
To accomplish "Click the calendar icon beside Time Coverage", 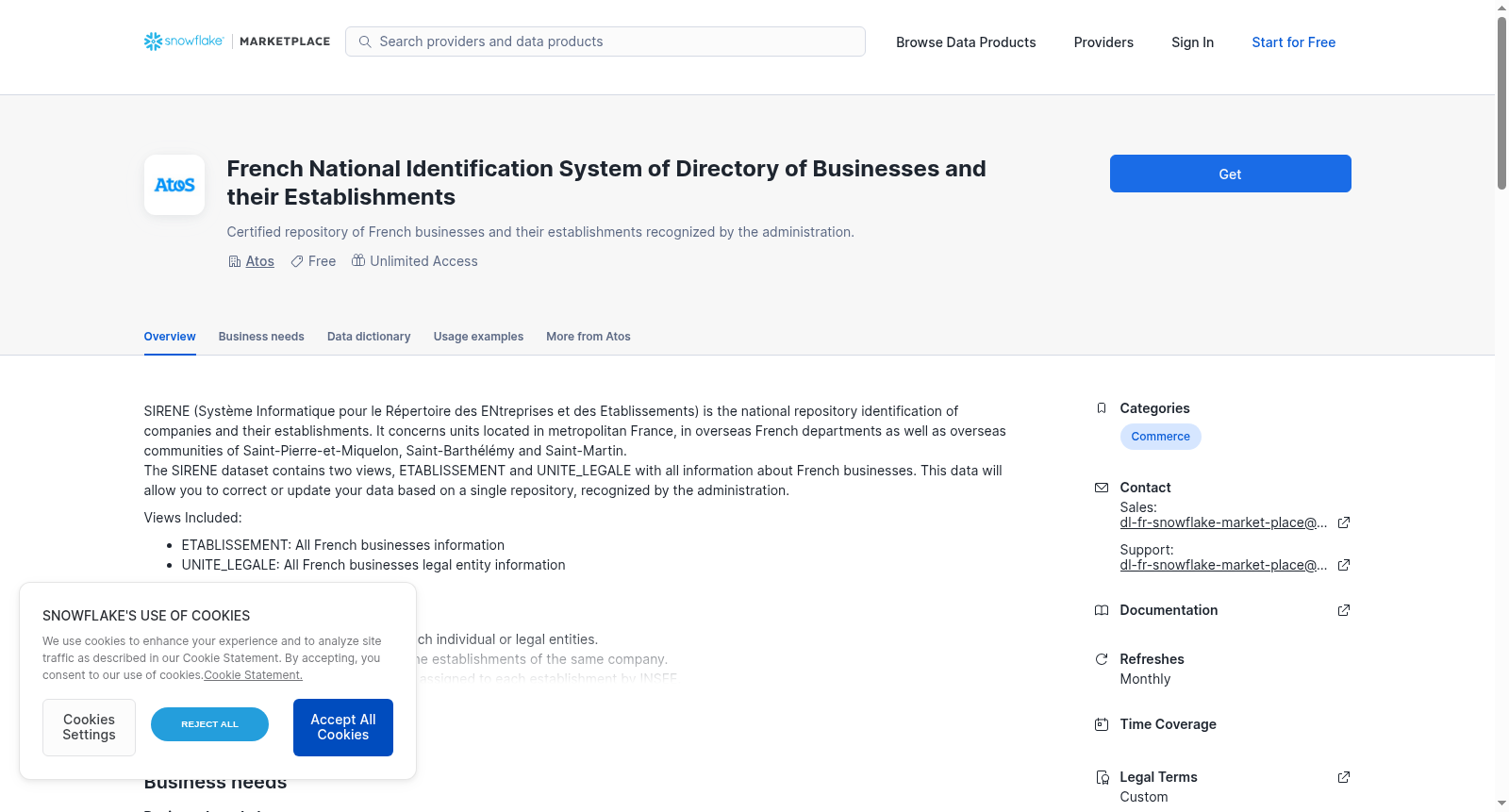I will 1102,724.
